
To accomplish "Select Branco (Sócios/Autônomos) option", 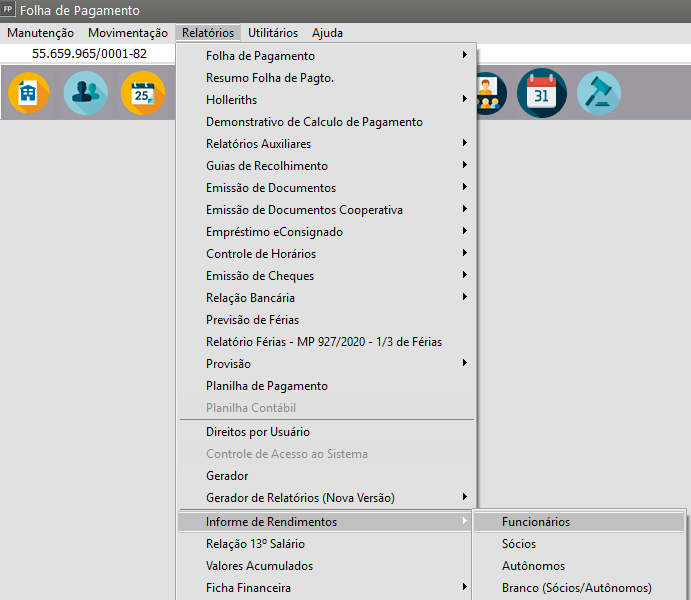I will (x=576, y=588).
